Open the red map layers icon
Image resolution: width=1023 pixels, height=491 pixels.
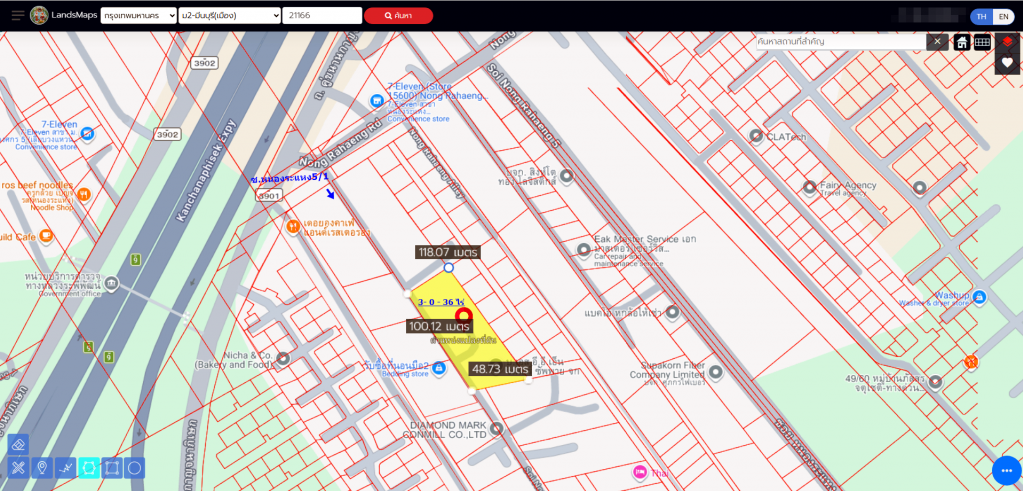pyautogui.click(x=1007, y=41)
